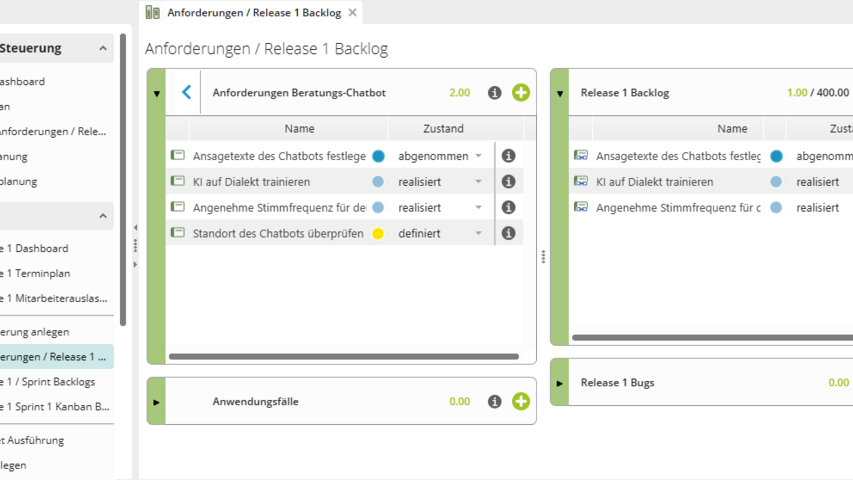This screenshot has height=480, width=853.
Task: Close the Anforderungen / Release 1 Backlog tab
Action: [353, 13]
